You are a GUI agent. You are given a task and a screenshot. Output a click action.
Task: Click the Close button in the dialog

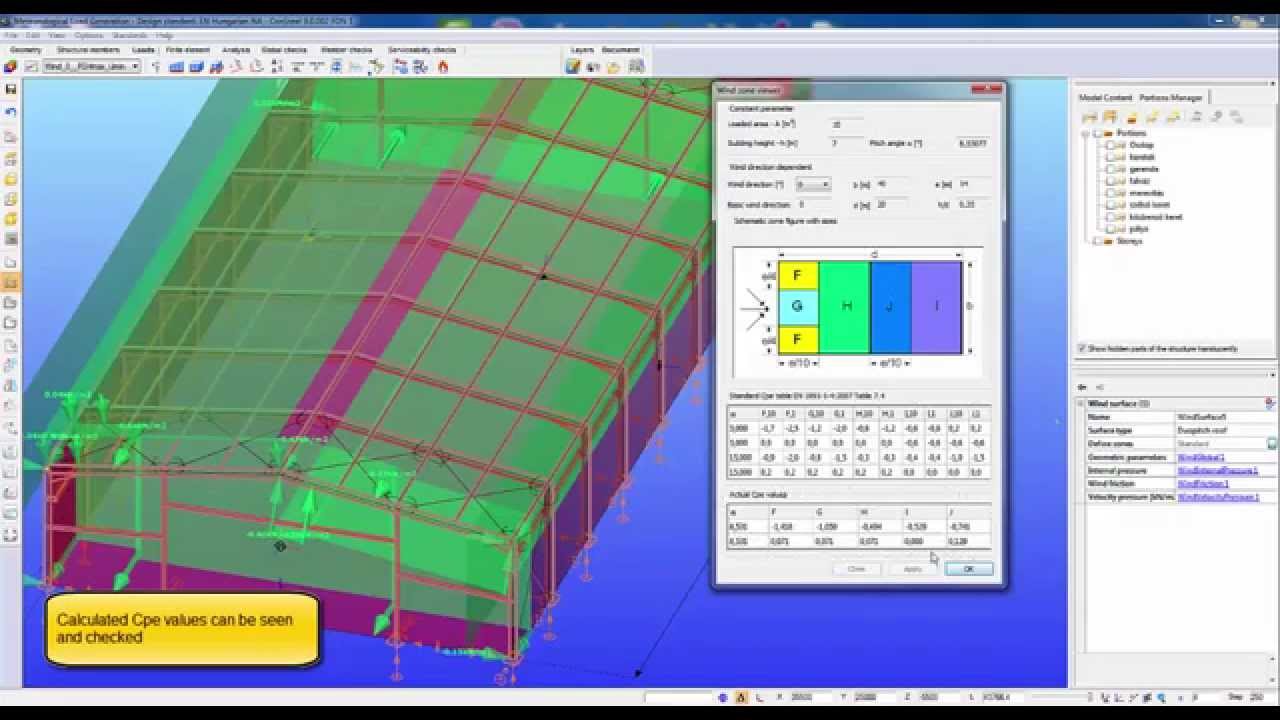pyautogui.click(x=856, y=569)
